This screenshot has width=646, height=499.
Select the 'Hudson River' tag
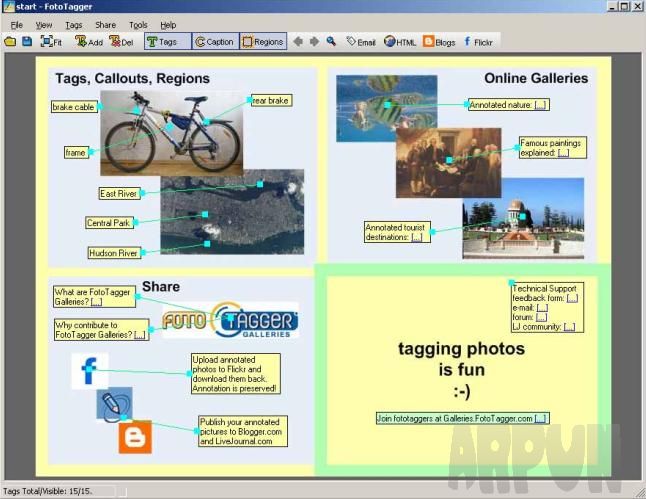tap(114, 253)
